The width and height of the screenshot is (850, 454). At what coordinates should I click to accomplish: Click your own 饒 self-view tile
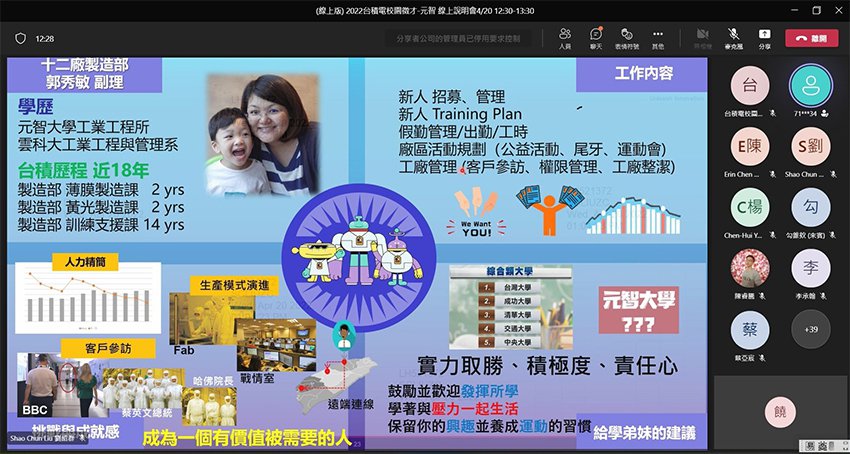(781, 413)
